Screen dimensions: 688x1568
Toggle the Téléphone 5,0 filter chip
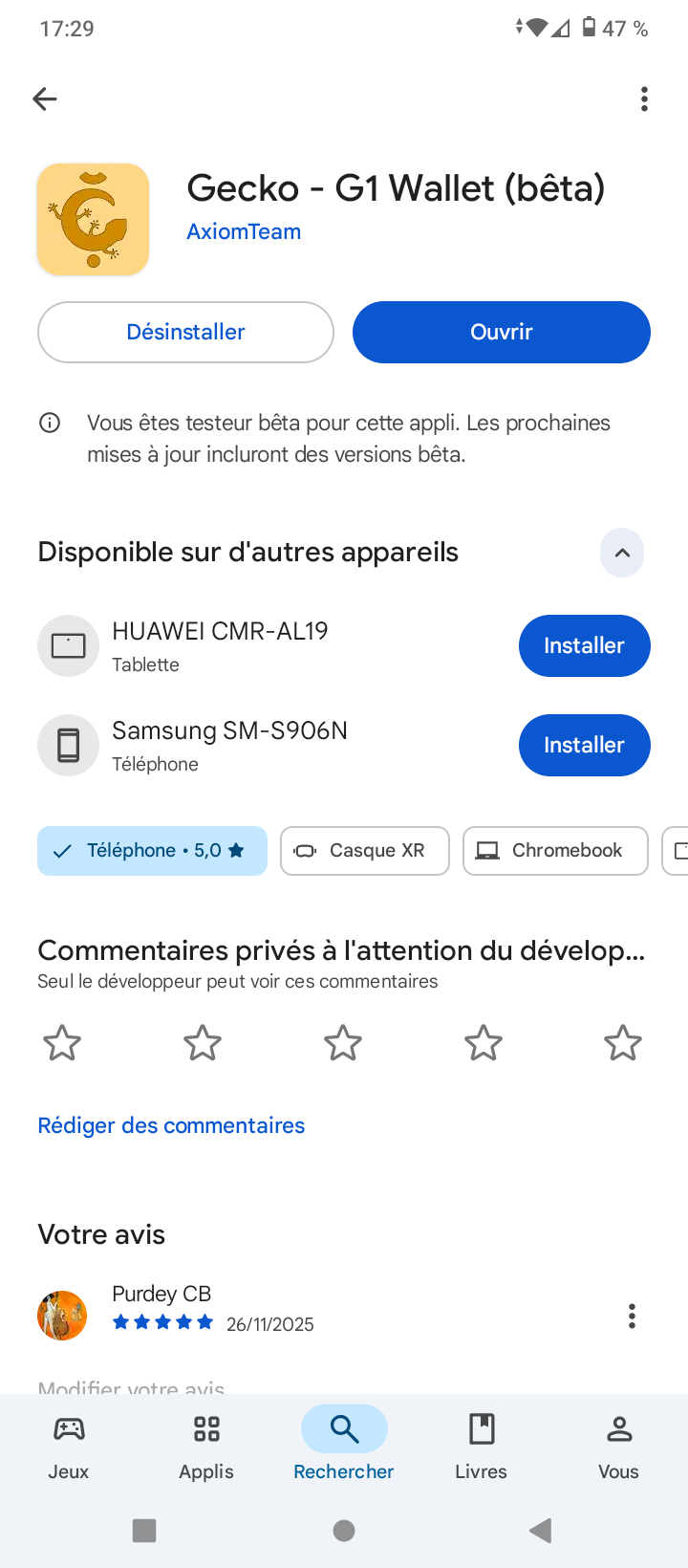click(152, 850)
